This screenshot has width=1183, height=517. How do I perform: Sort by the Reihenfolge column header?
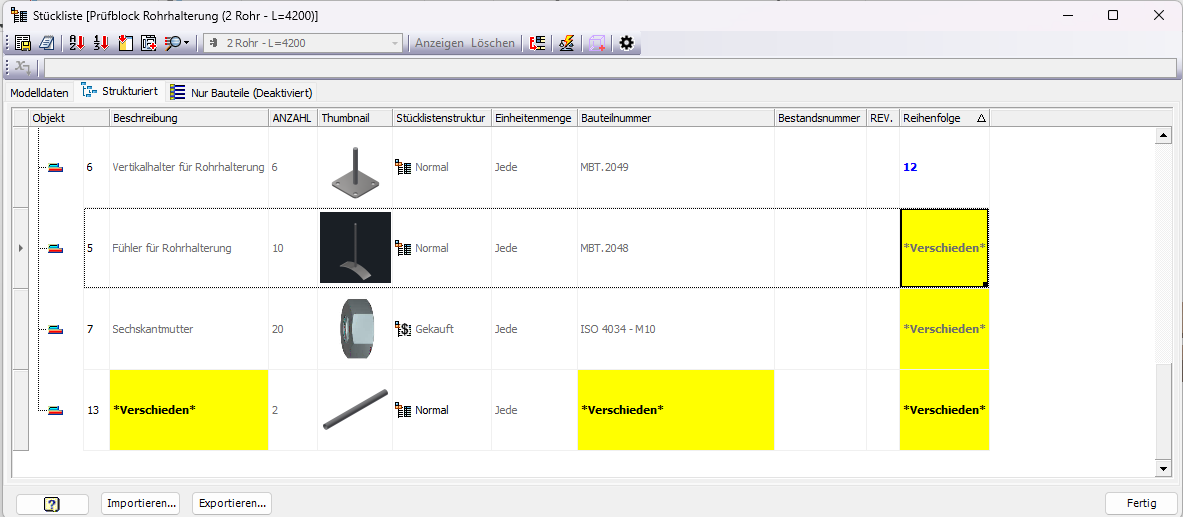tap(945, 118)
